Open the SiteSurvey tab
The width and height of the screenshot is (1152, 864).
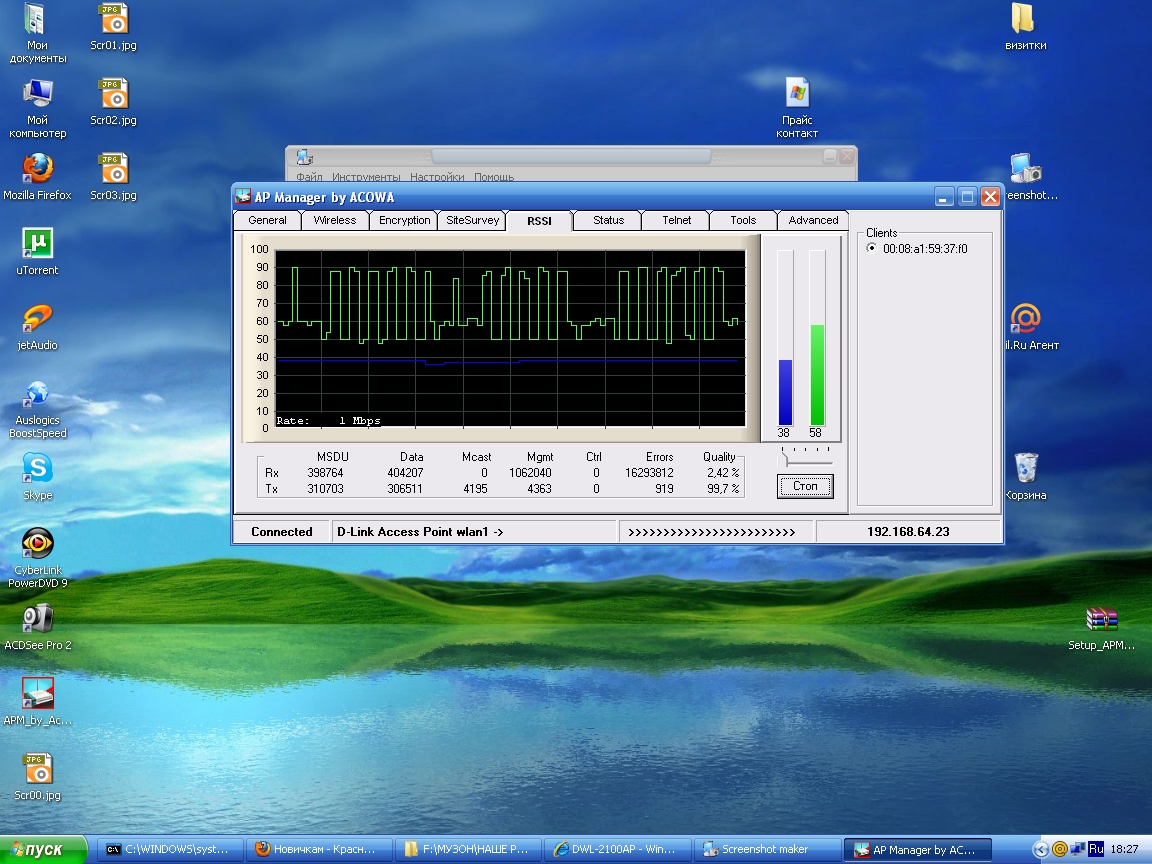click(x=472, y=220)
